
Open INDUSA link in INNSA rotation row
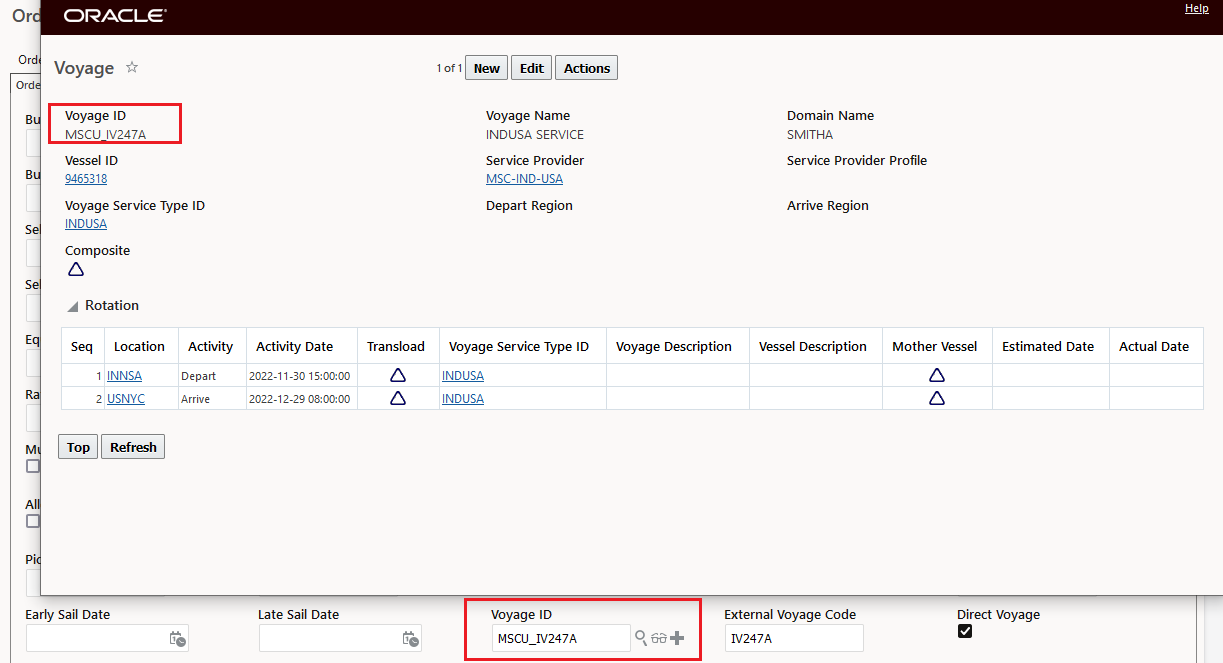coord(463,376)
